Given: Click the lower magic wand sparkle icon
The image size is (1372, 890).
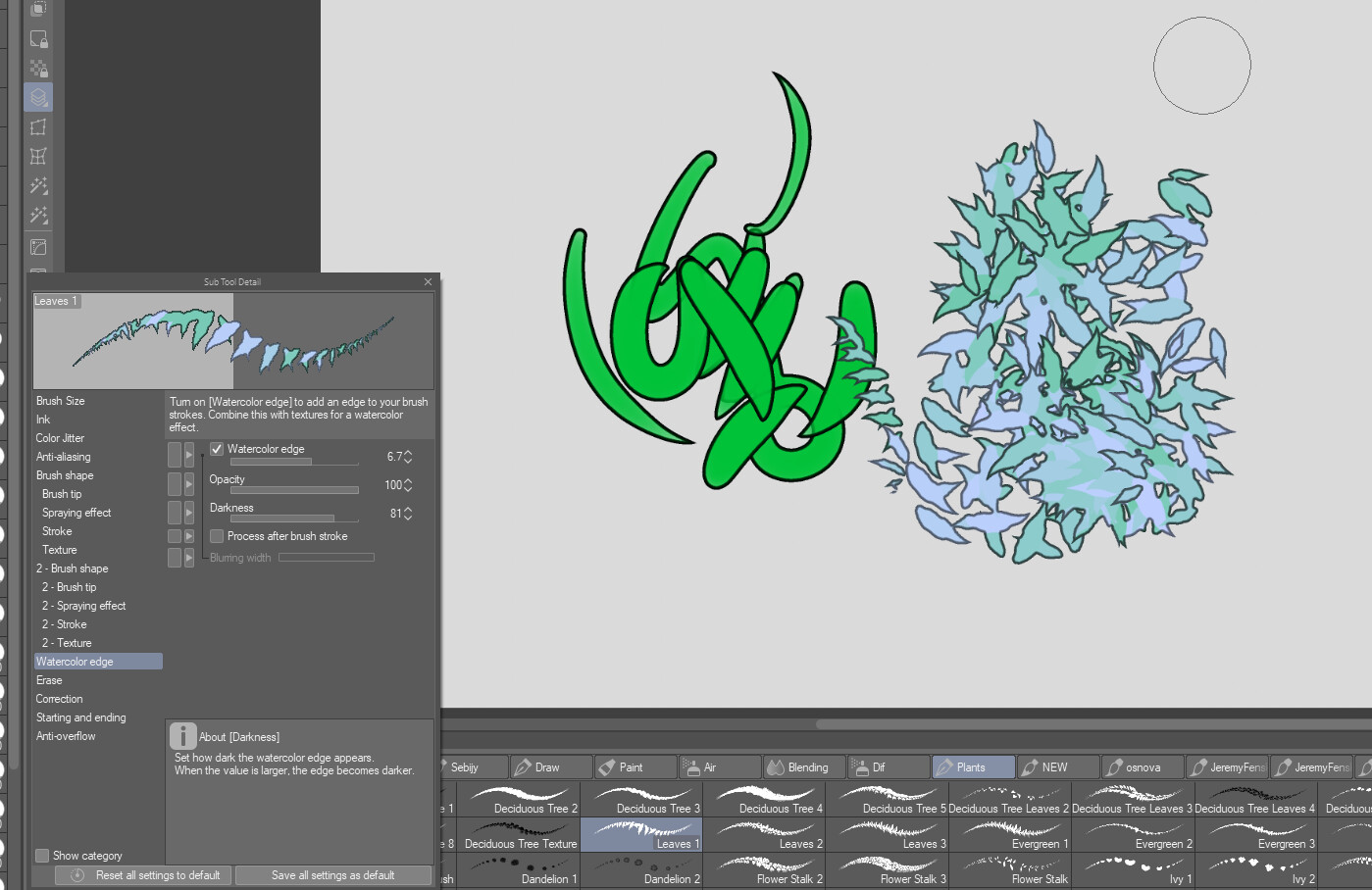Looking at the screenshot, I should (38, 216).
